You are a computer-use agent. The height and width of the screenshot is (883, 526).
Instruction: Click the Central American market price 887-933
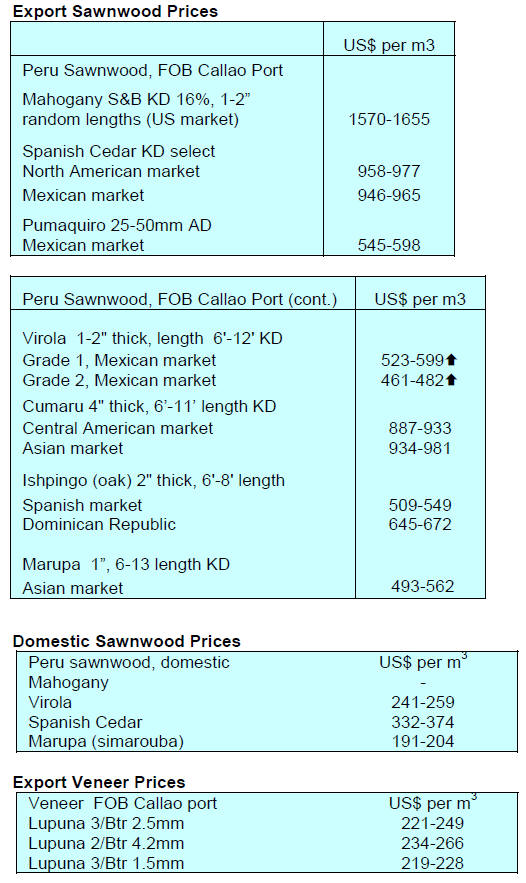click(x=420, y=428)
